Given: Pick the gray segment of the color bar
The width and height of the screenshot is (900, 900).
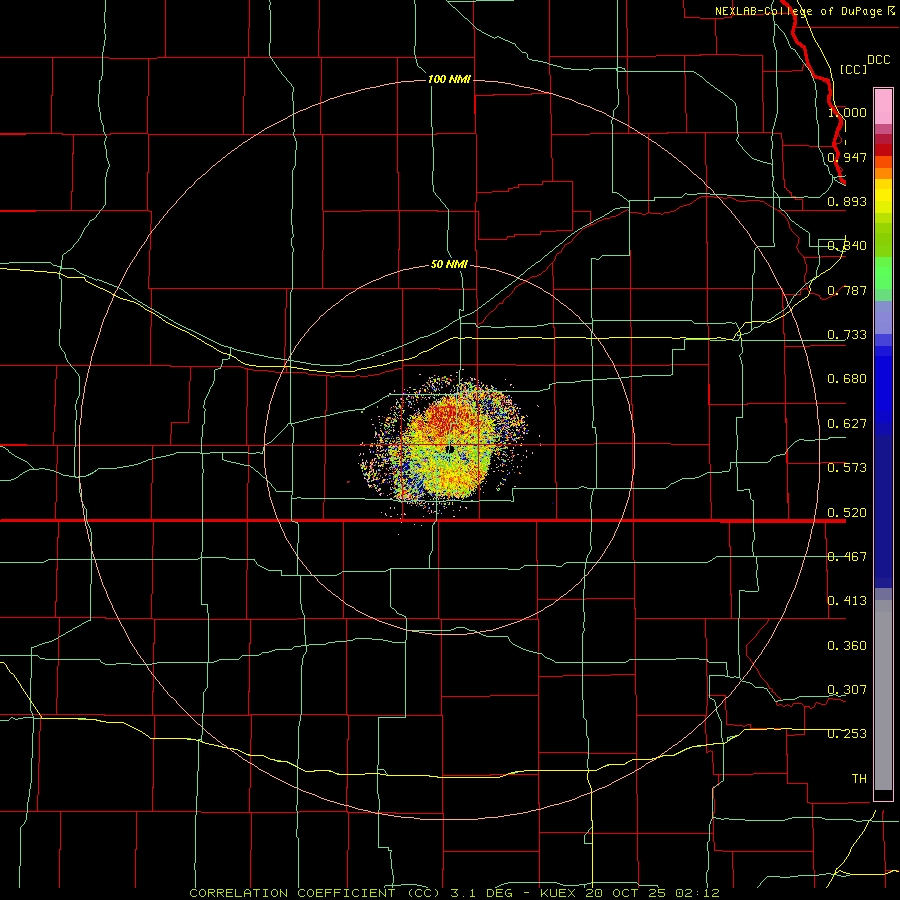Looking at the screenshot, I should (x=883, y=695).
